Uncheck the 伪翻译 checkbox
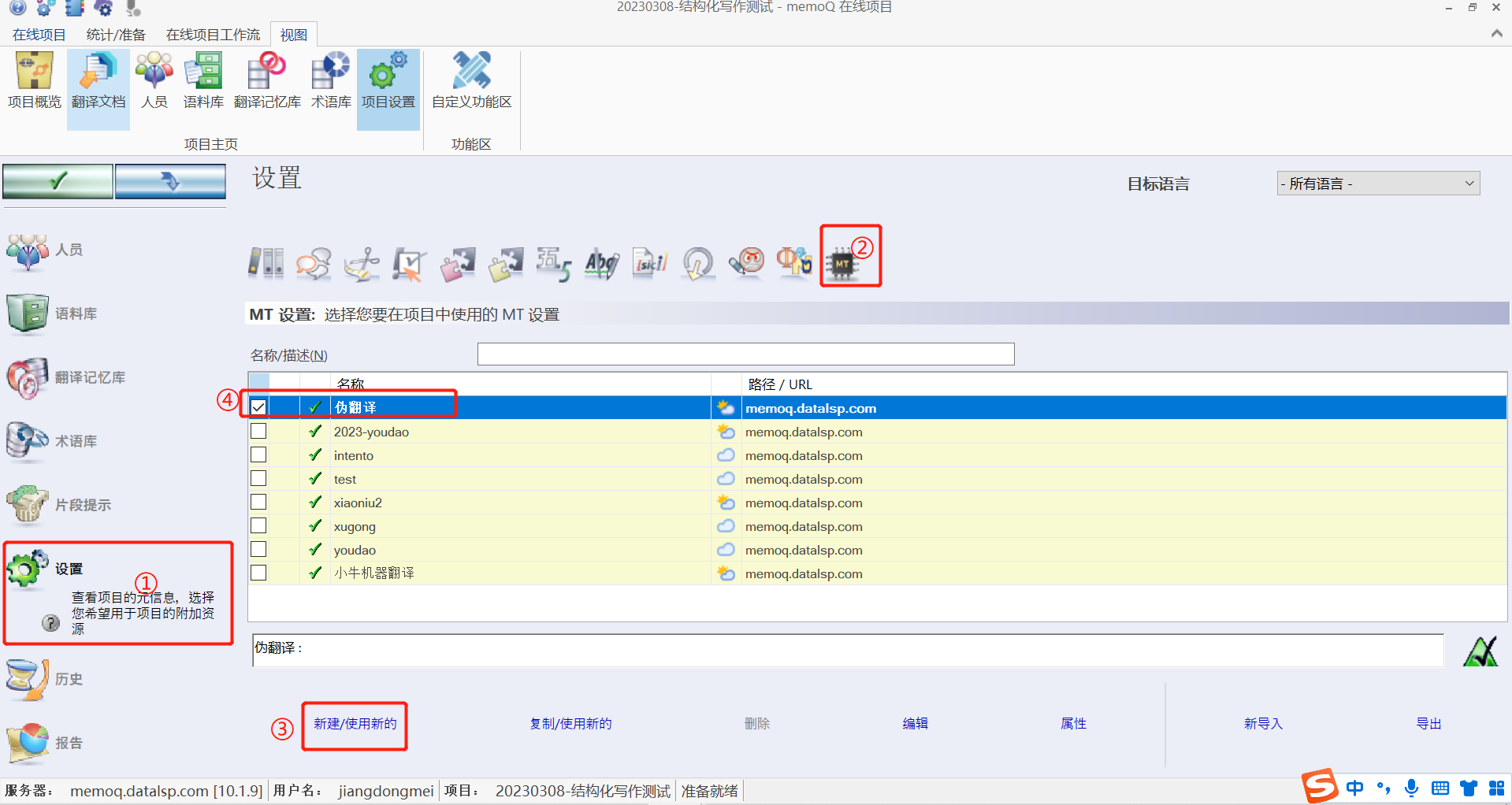Screen dimensions: 1512x805 coord(258,407)
